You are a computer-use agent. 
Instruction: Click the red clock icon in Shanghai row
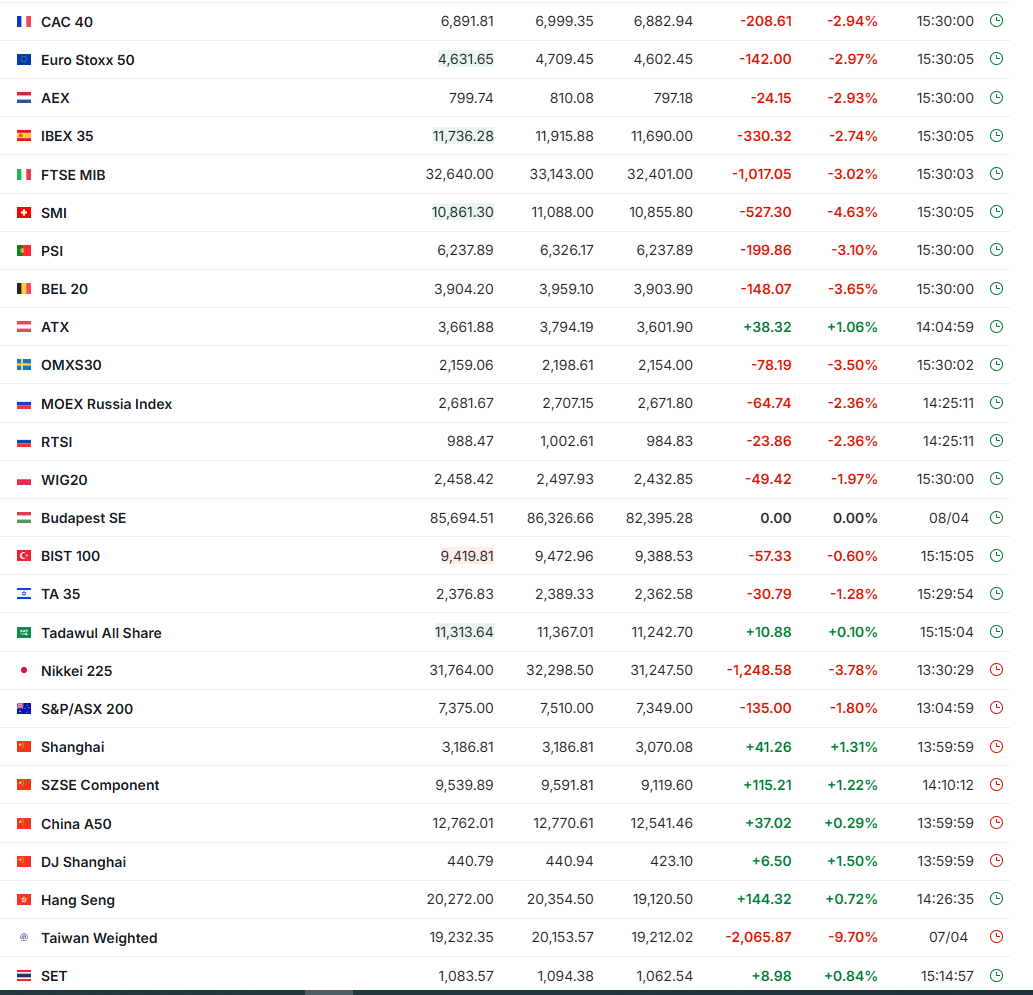997,747
